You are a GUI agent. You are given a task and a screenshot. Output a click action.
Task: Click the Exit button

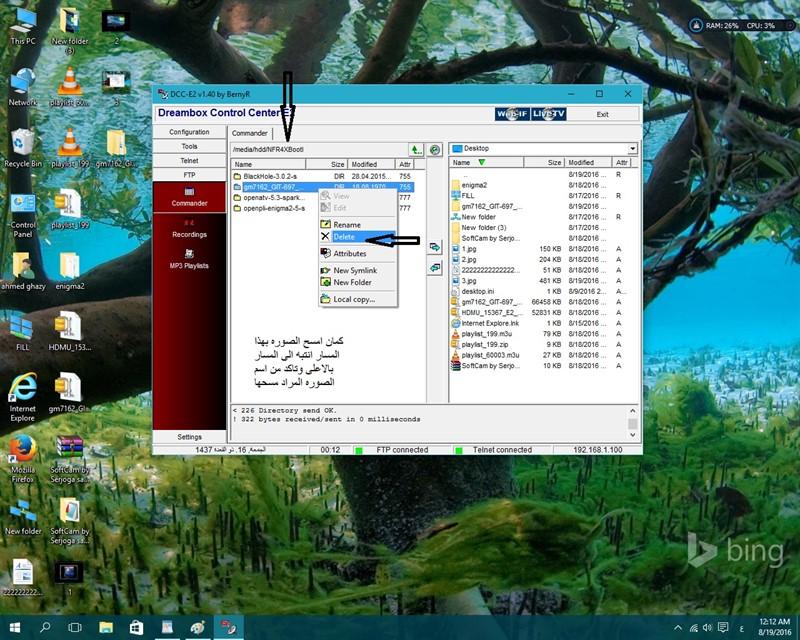coord(603,114)
